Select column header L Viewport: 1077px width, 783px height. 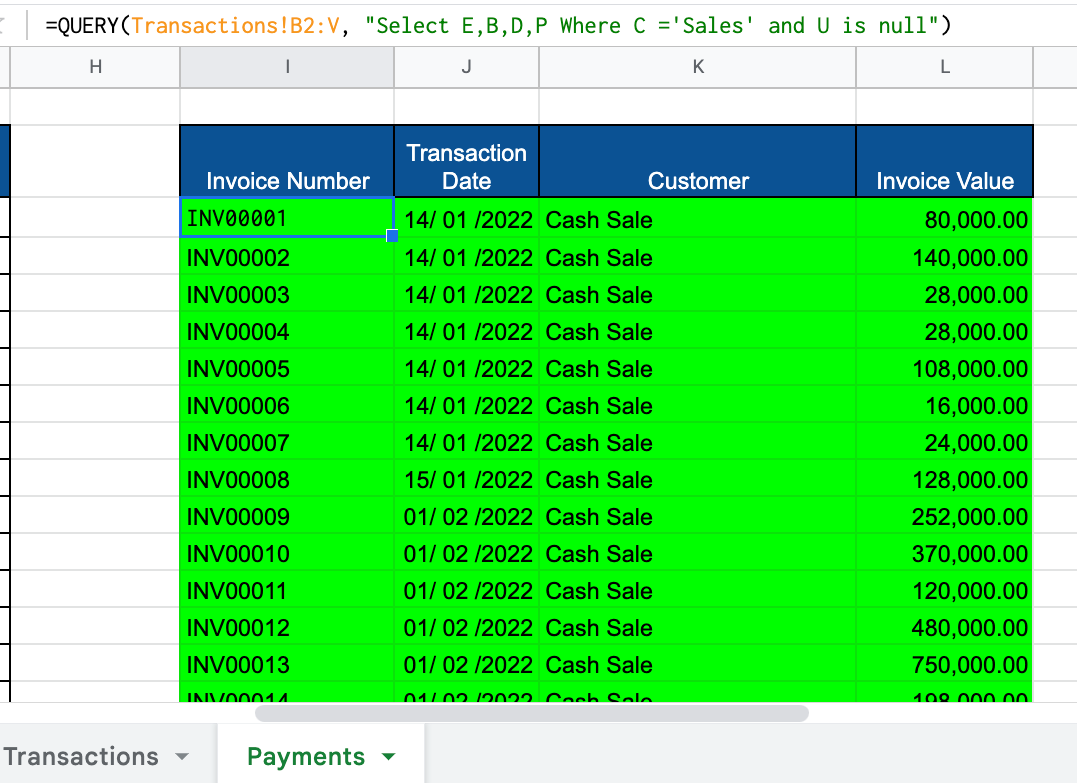coord(944,68)
